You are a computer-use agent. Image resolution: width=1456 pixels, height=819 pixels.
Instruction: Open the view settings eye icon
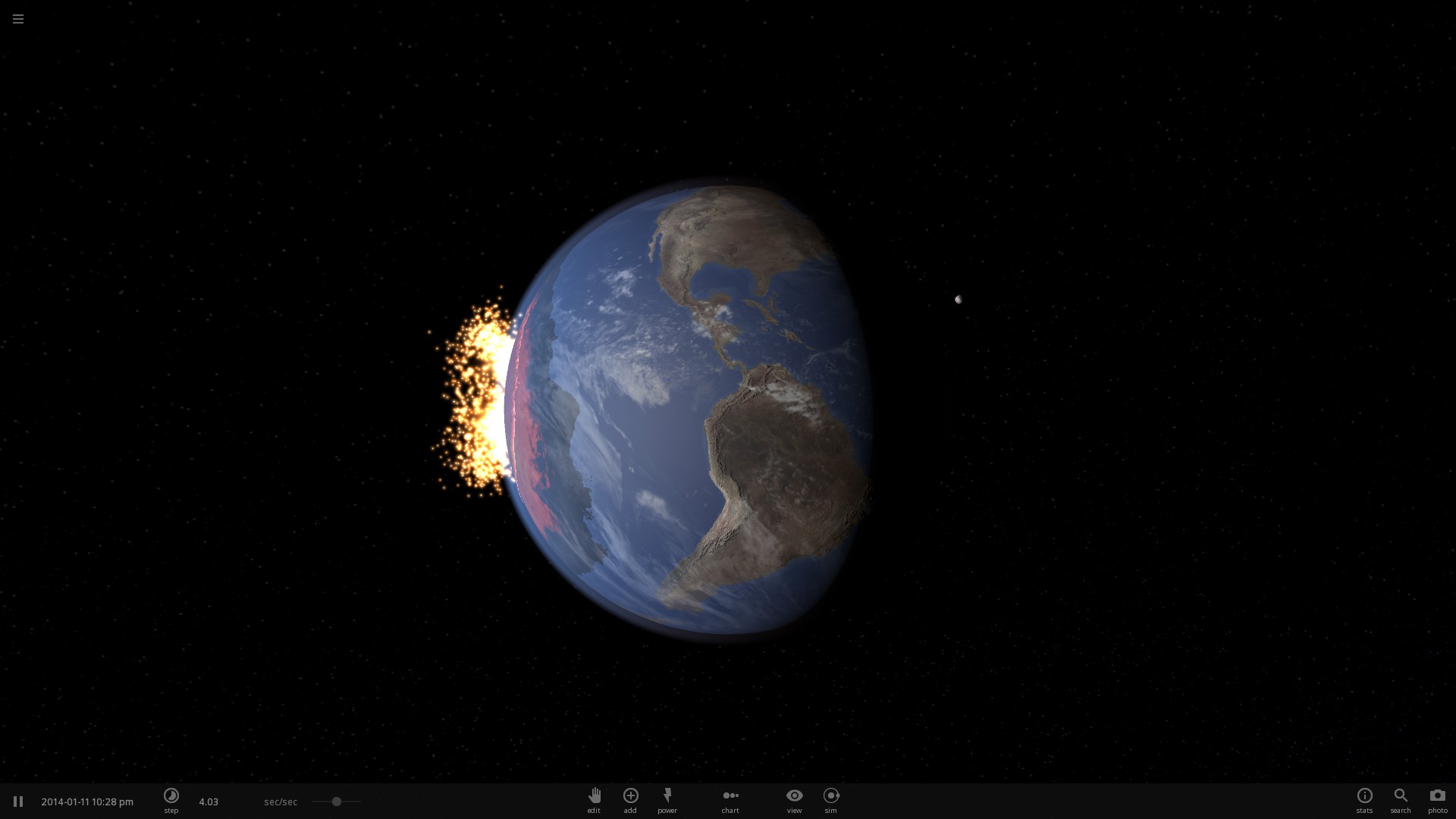click(794, 795)
